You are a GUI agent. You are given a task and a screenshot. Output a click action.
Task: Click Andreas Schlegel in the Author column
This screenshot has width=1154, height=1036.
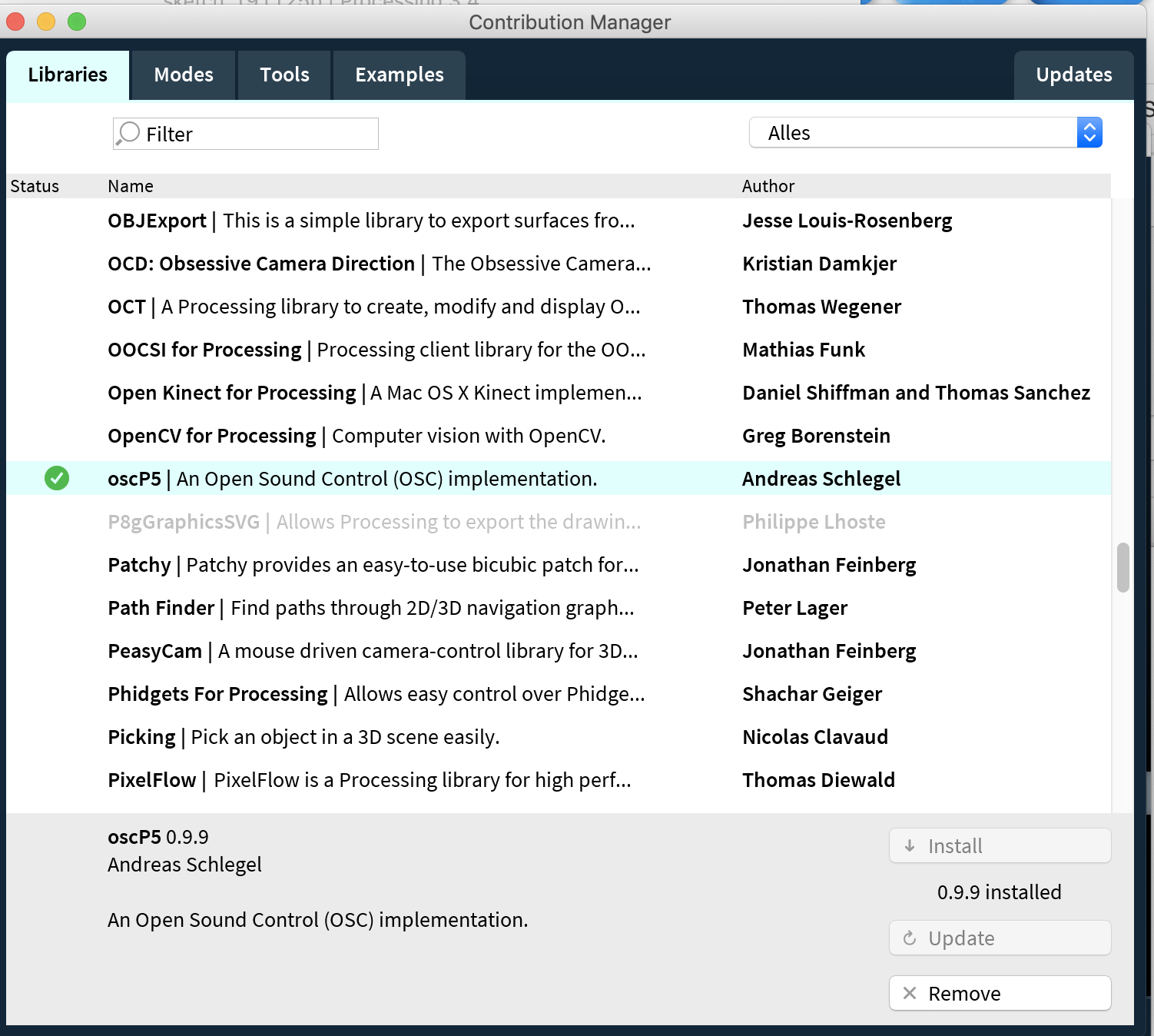[821, 479]
